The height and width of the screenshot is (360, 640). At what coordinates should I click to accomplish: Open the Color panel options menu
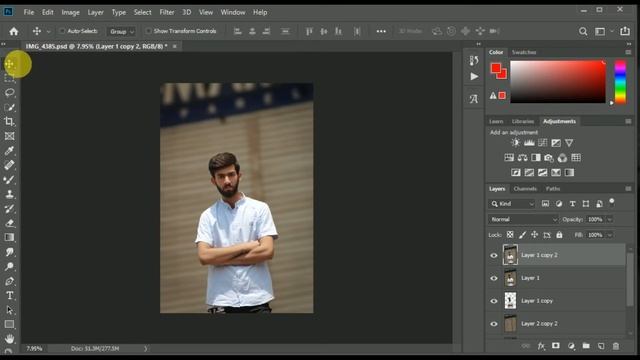628,52
